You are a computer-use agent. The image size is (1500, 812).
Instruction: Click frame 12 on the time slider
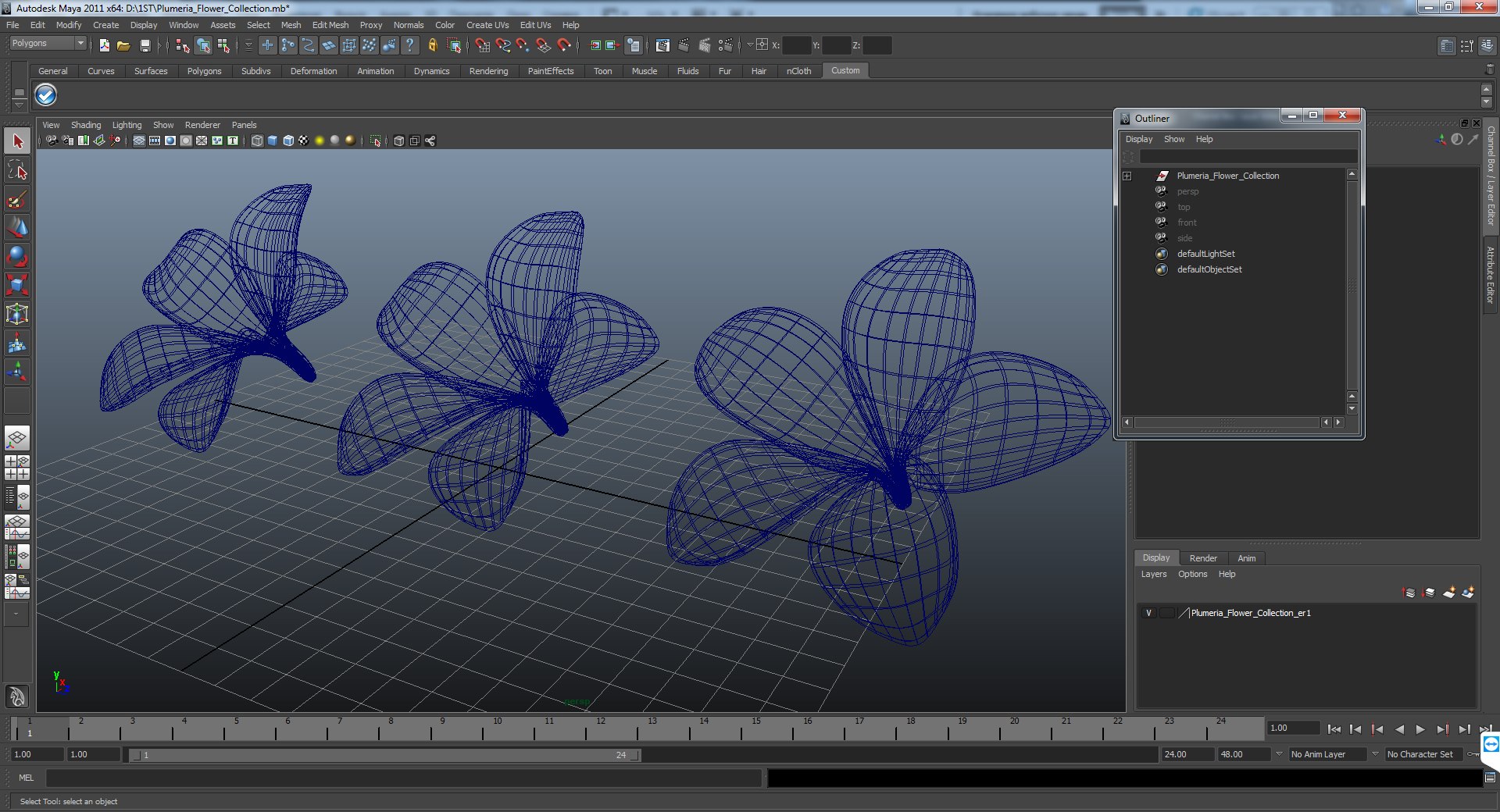coord(601,729)
